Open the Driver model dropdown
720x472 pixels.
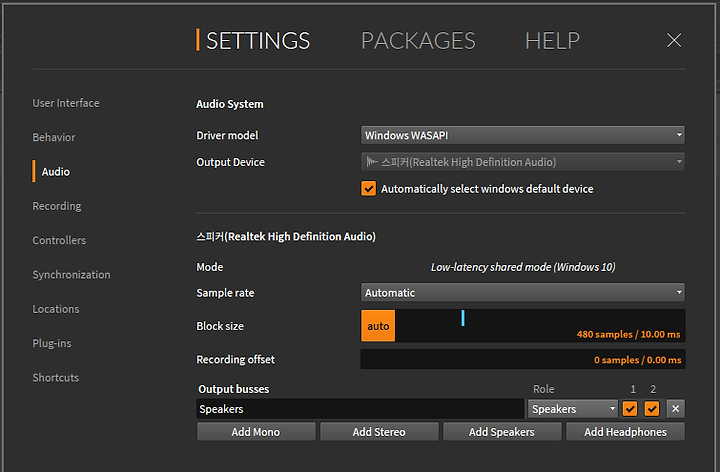523,135
